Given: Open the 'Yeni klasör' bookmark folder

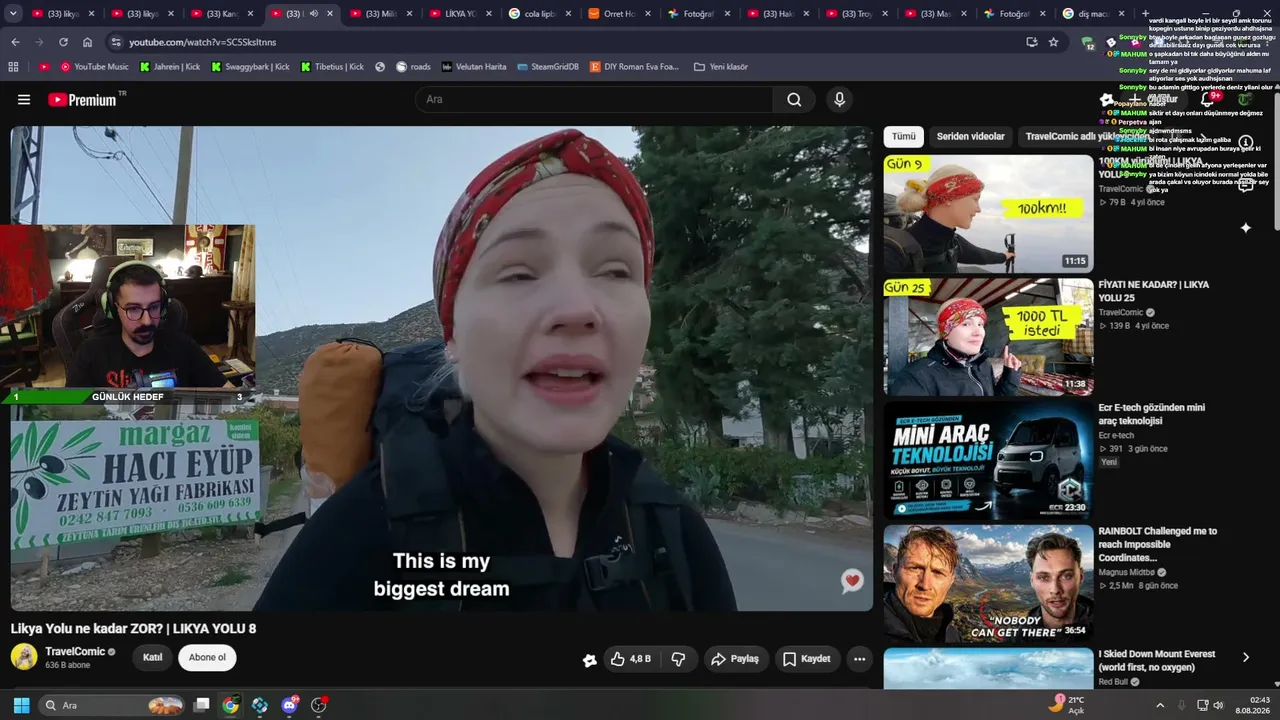Looking at the screenshot, I should (x=720, y=67).
